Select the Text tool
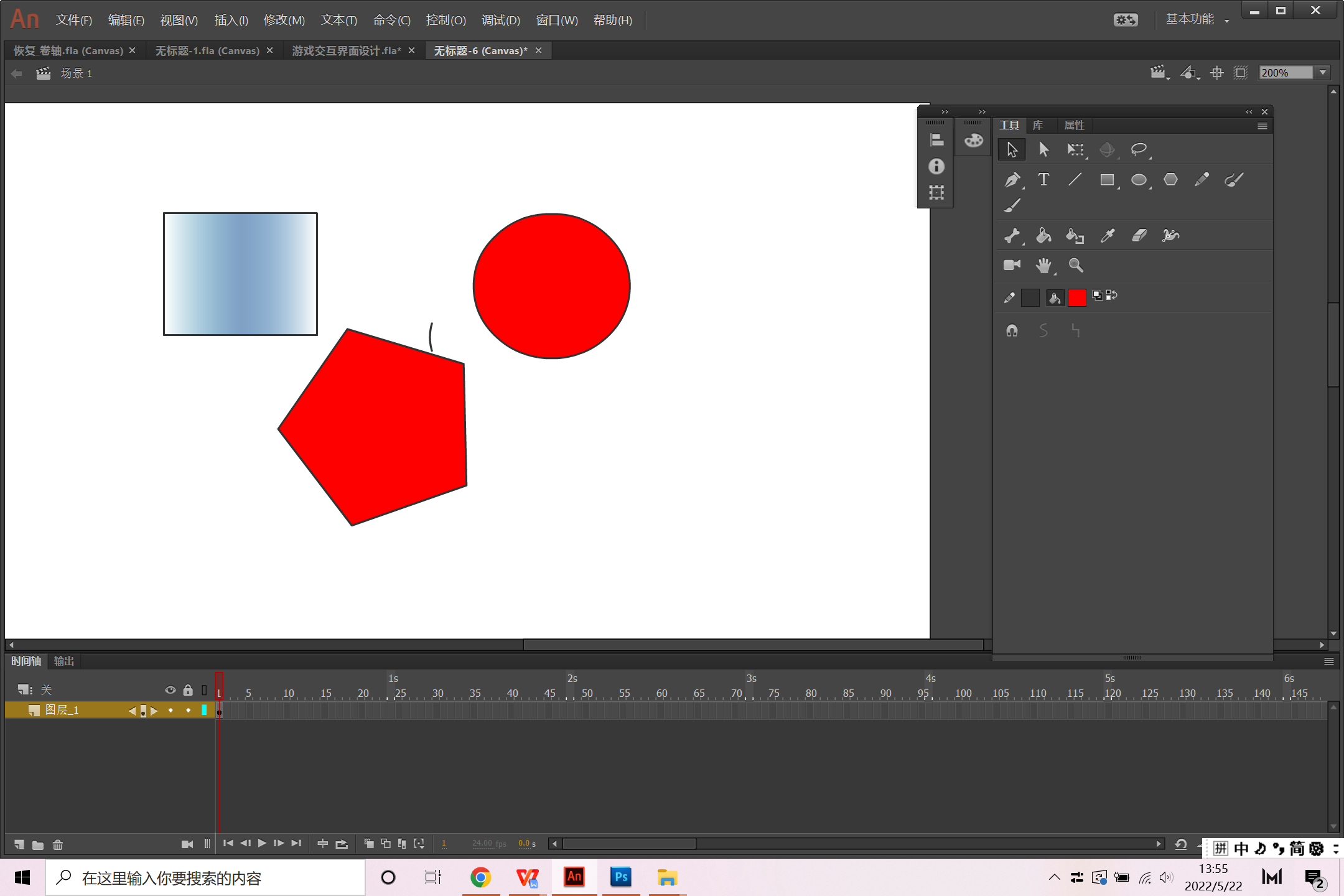This screenshot has width=1344, height=896. point(1043,180)
